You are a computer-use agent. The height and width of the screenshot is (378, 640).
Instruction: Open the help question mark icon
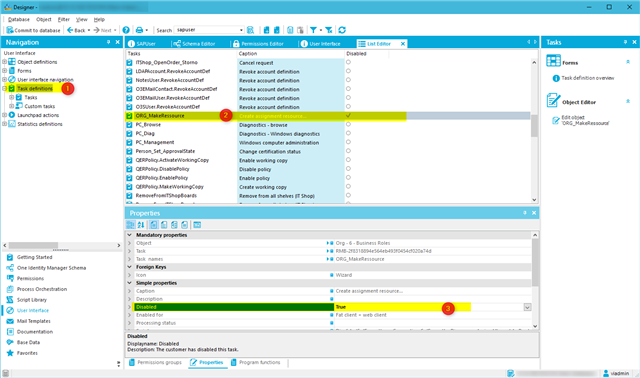pyautogui.click(x=126, y=30)
